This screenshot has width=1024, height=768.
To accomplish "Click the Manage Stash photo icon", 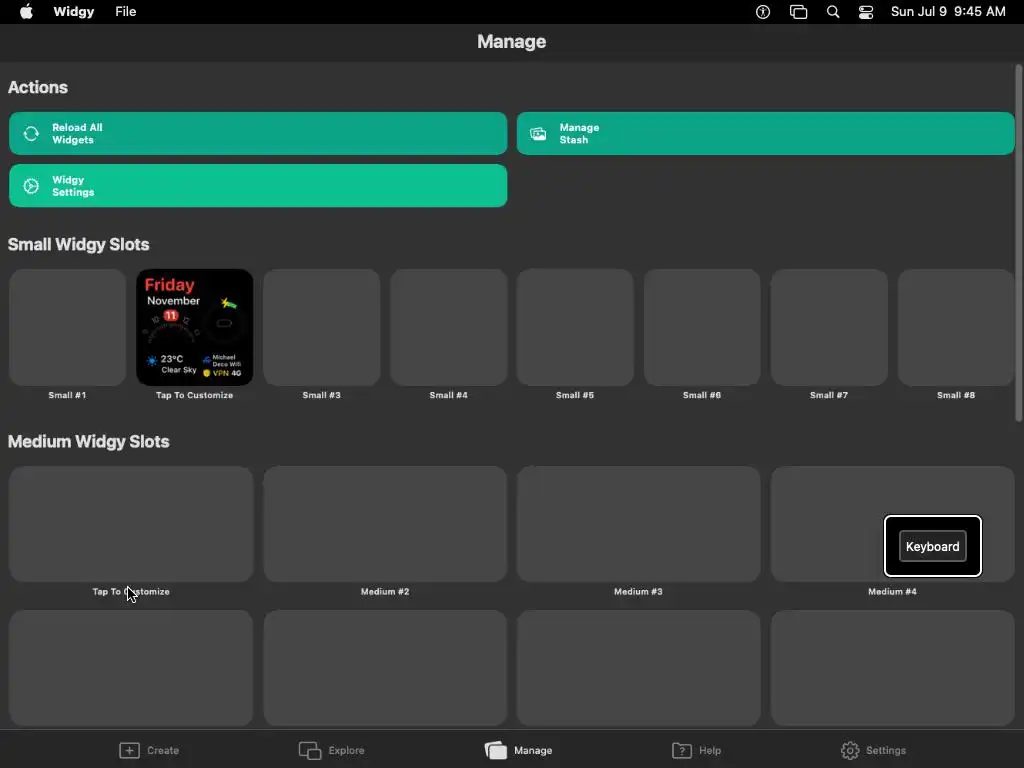I will (538, 134).
